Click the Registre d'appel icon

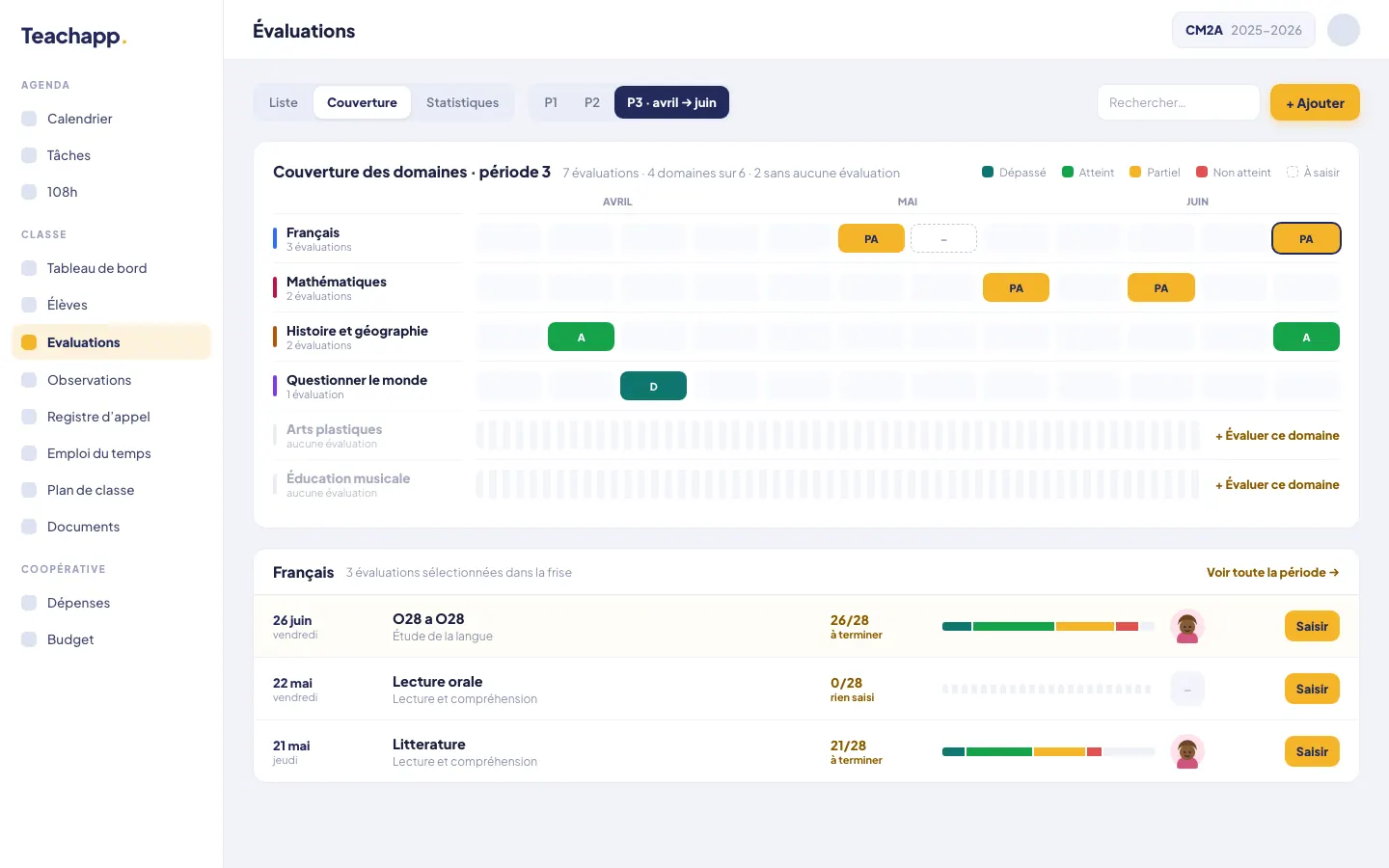pyautogui.click(x=29, y=417)
